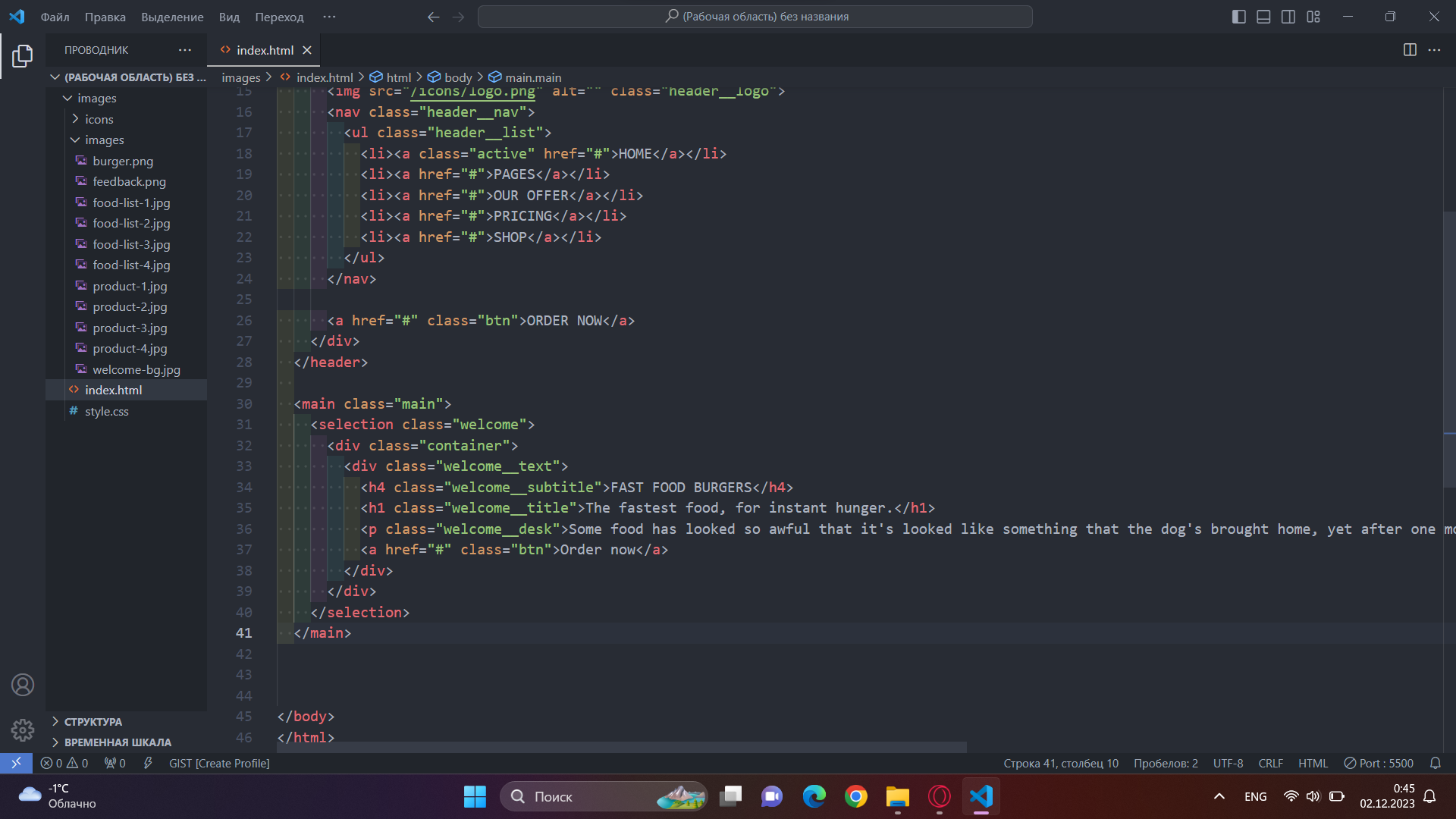The width and height of the screenshot is (1456, 819).
Task: Open the Accounts icon in activity bar
Action: (23, 685)
